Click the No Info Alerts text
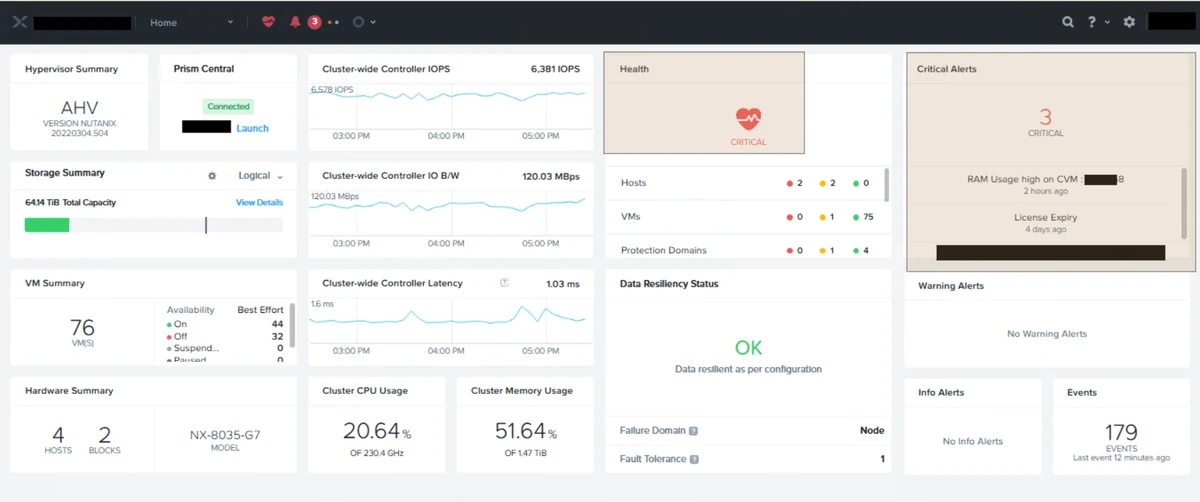 coord(973,441)
